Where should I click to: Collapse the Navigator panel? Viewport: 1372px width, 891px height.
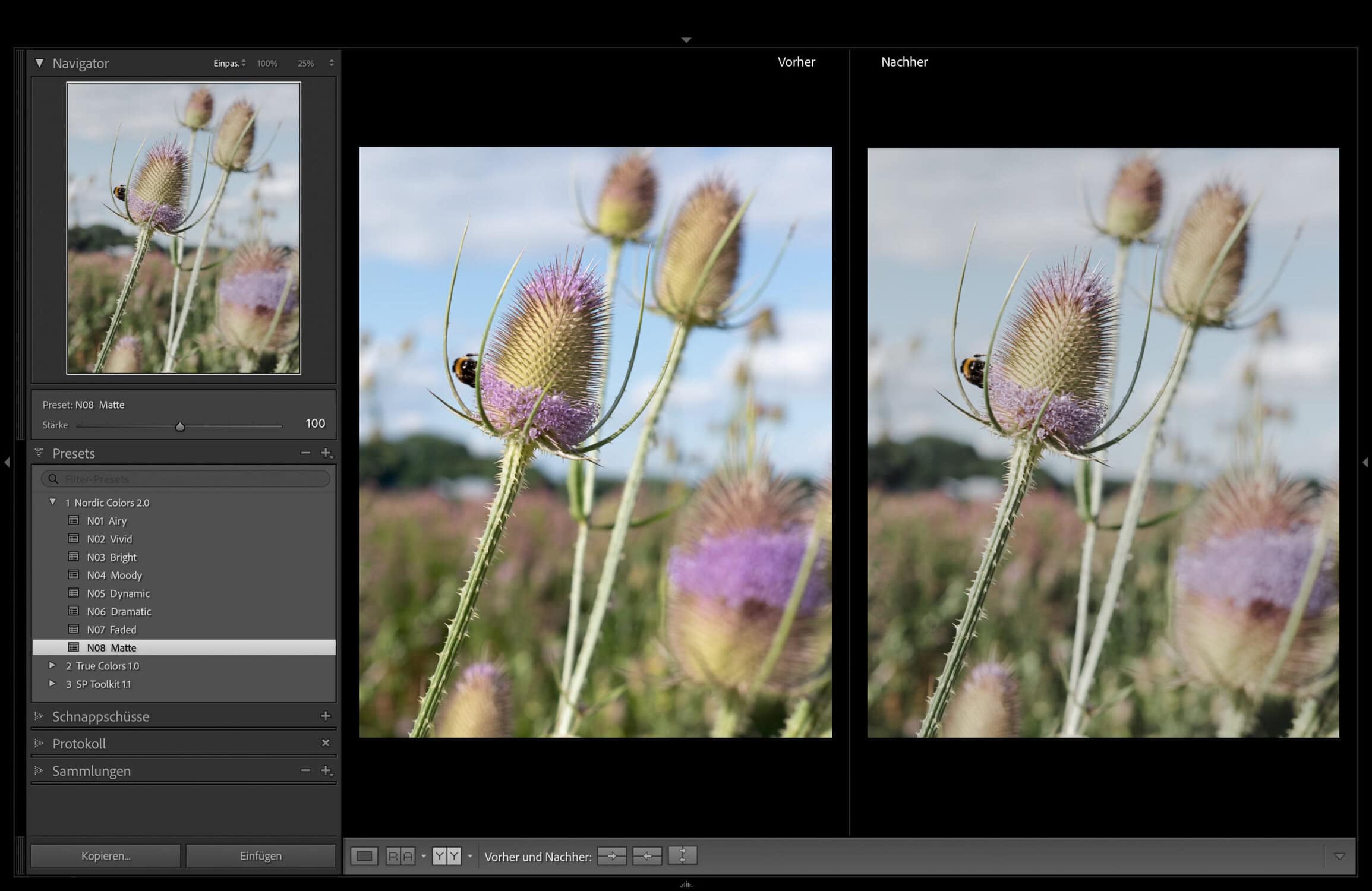pyautogui.click(x=39, y=63)
